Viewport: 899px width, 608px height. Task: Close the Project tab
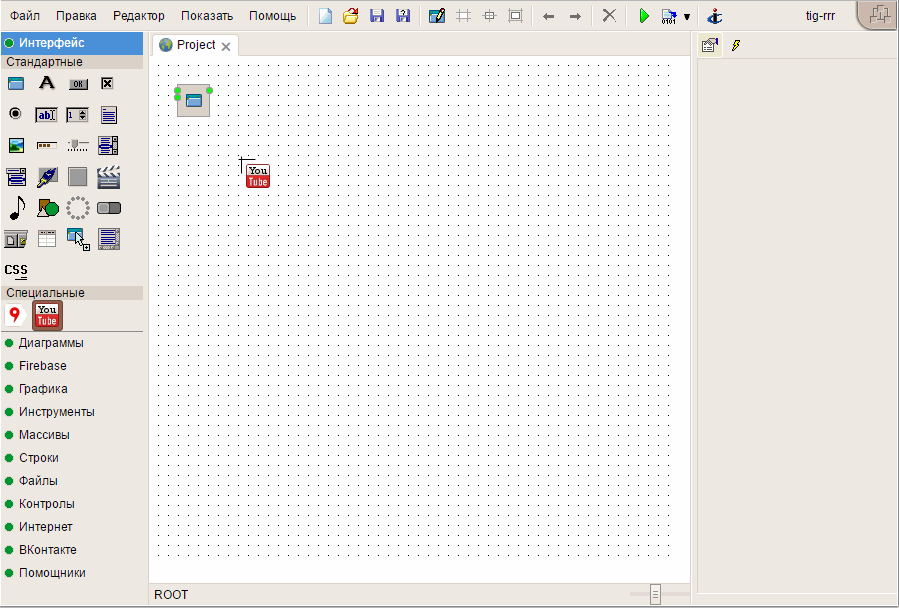pyautogui.click(x=226, y=46)
